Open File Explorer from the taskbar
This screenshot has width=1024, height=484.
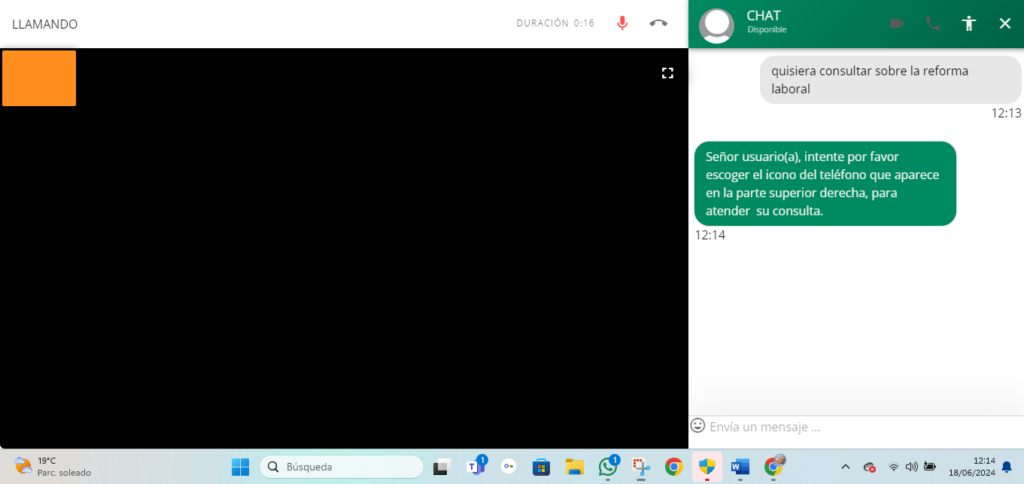pos(575,467)
